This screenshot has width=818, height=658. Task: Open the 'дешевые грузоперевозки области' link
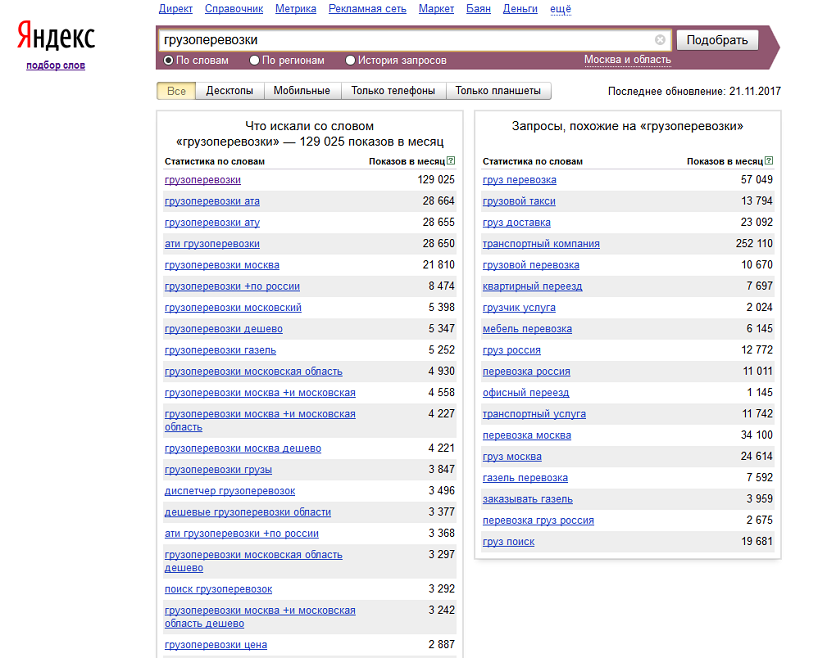248,512
